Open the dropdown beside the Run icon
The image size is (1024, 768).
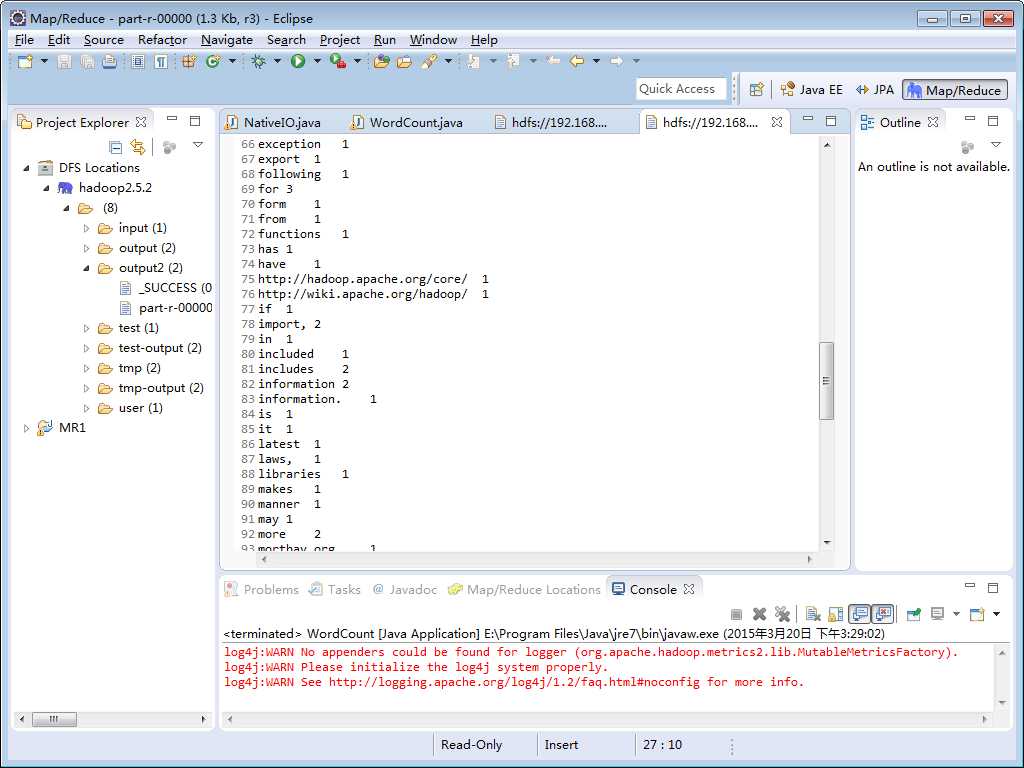coord(317,61)
